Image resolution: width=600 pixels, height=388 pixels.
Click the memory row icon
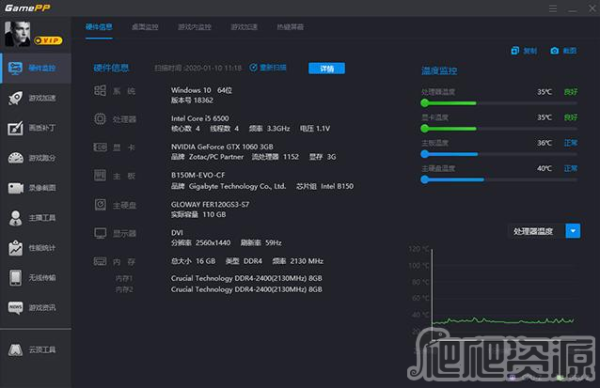[x=100, y=261]
